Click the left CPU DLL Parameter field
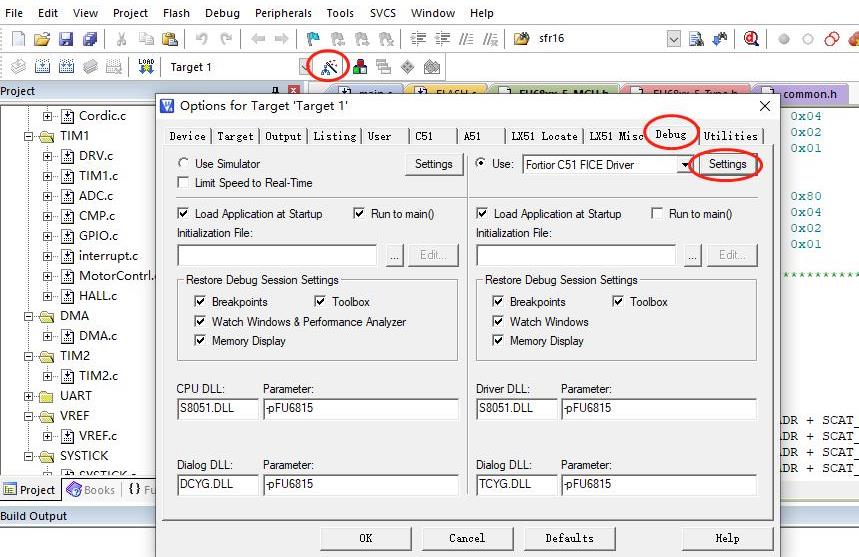The image size is (859, 557). pyautogui.click(x=359, y=408)
